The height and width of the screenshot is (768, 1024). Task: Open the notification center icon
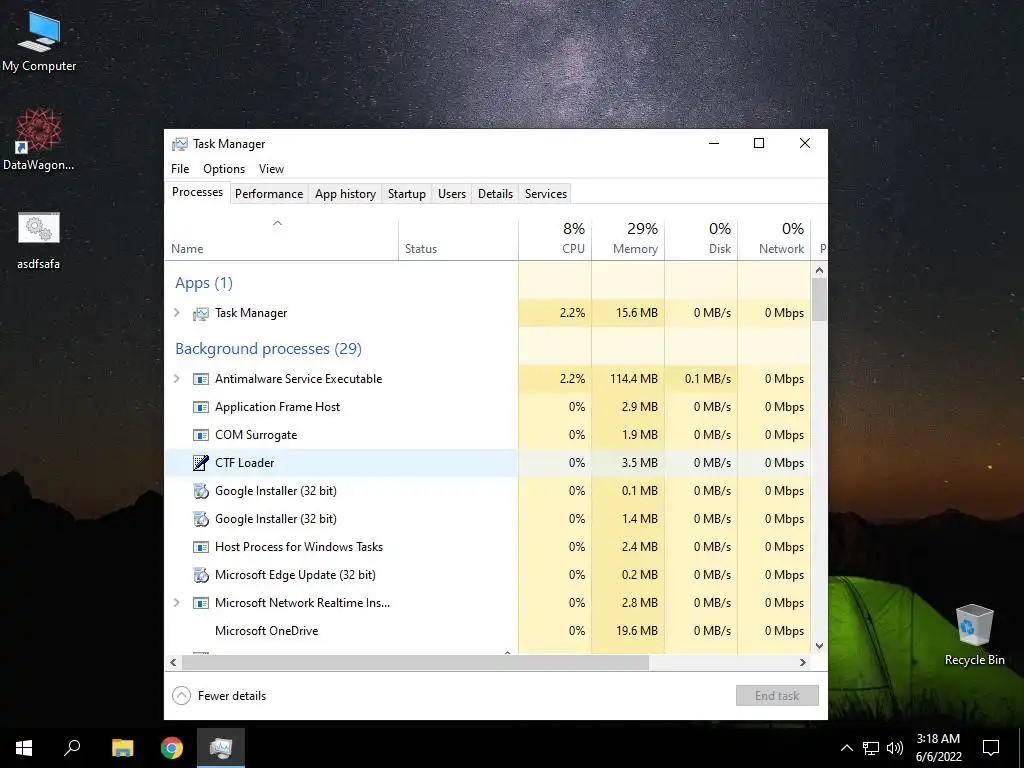coord(991,748)
